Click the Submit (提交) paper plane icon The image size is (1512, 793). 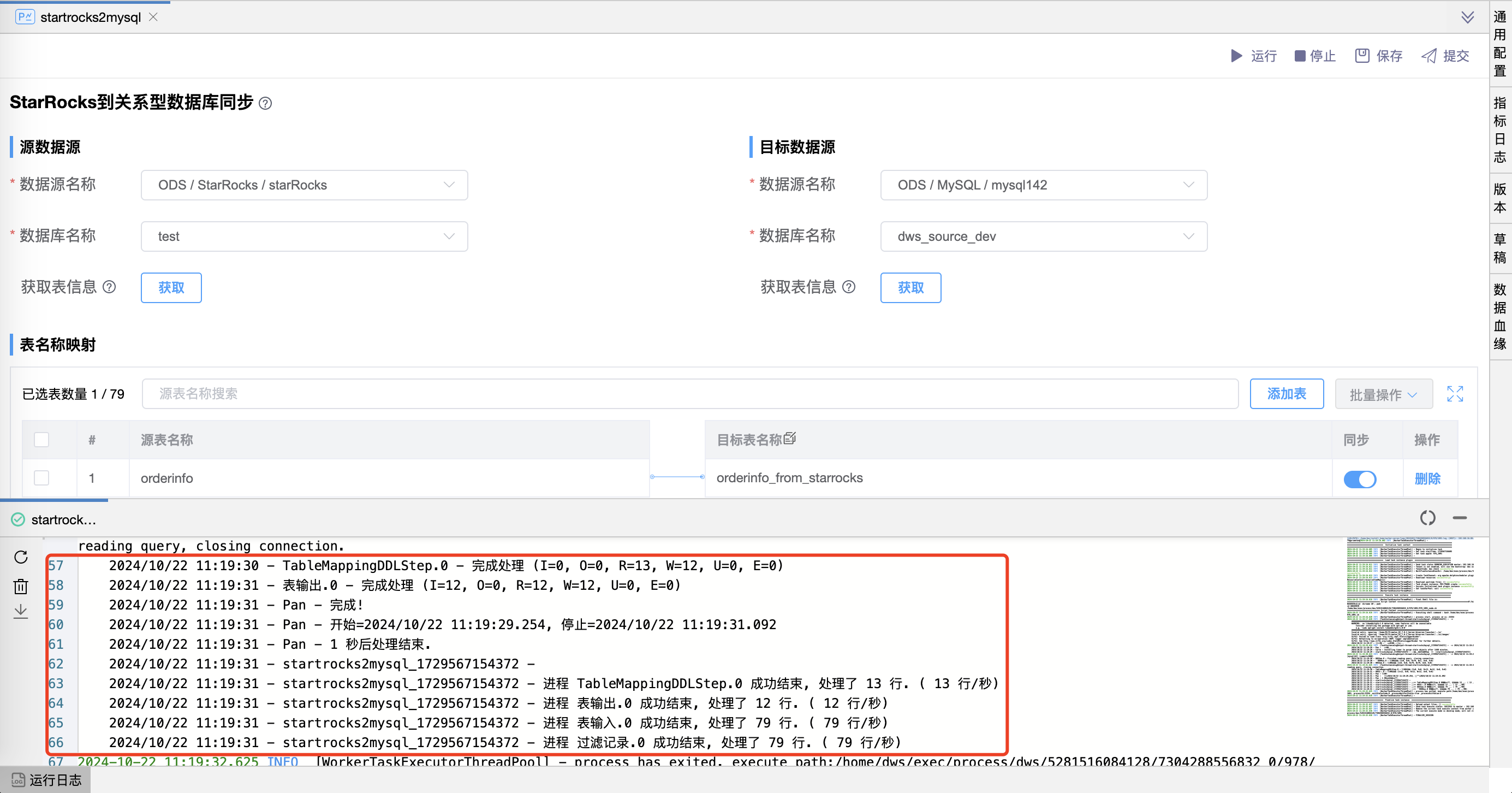tap(1428, 56)
